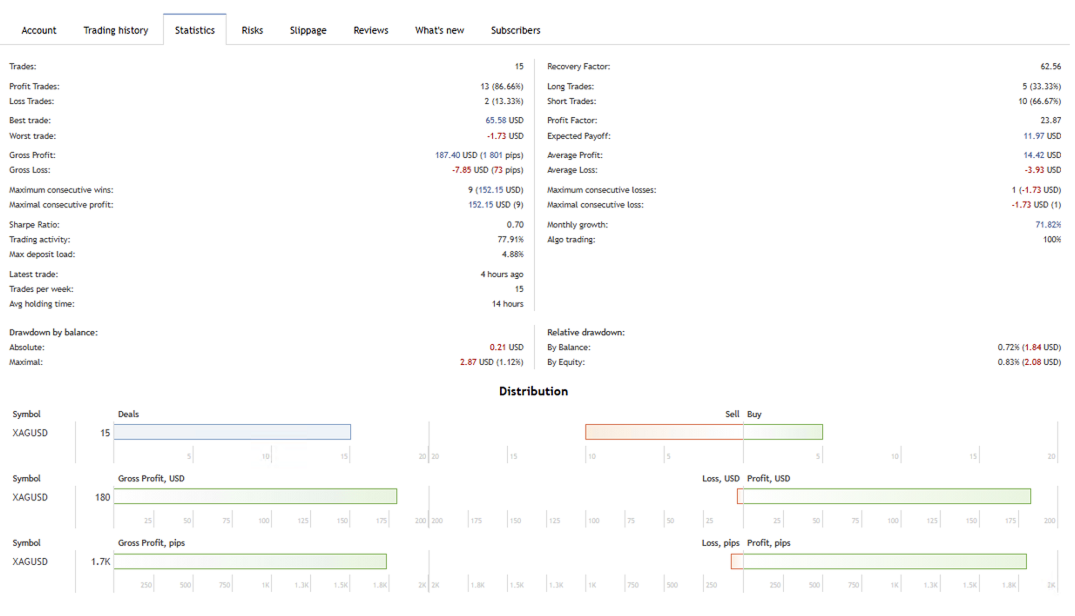Click the left Gross Profit, USD bar
The height and width of the screenshot is (616, 1075).
point(255,497)
